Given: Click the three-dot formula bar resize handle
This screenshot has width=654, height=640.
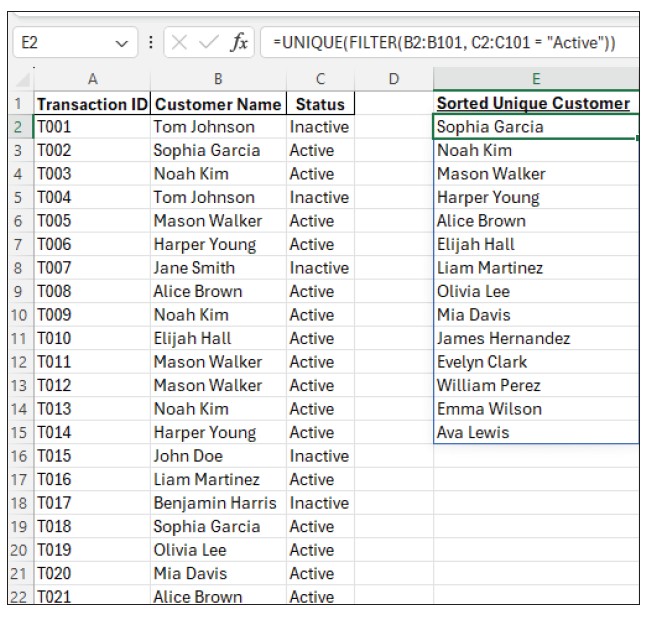Looking at the screenshot, I should pyautogui.click(x=150, y=43).
